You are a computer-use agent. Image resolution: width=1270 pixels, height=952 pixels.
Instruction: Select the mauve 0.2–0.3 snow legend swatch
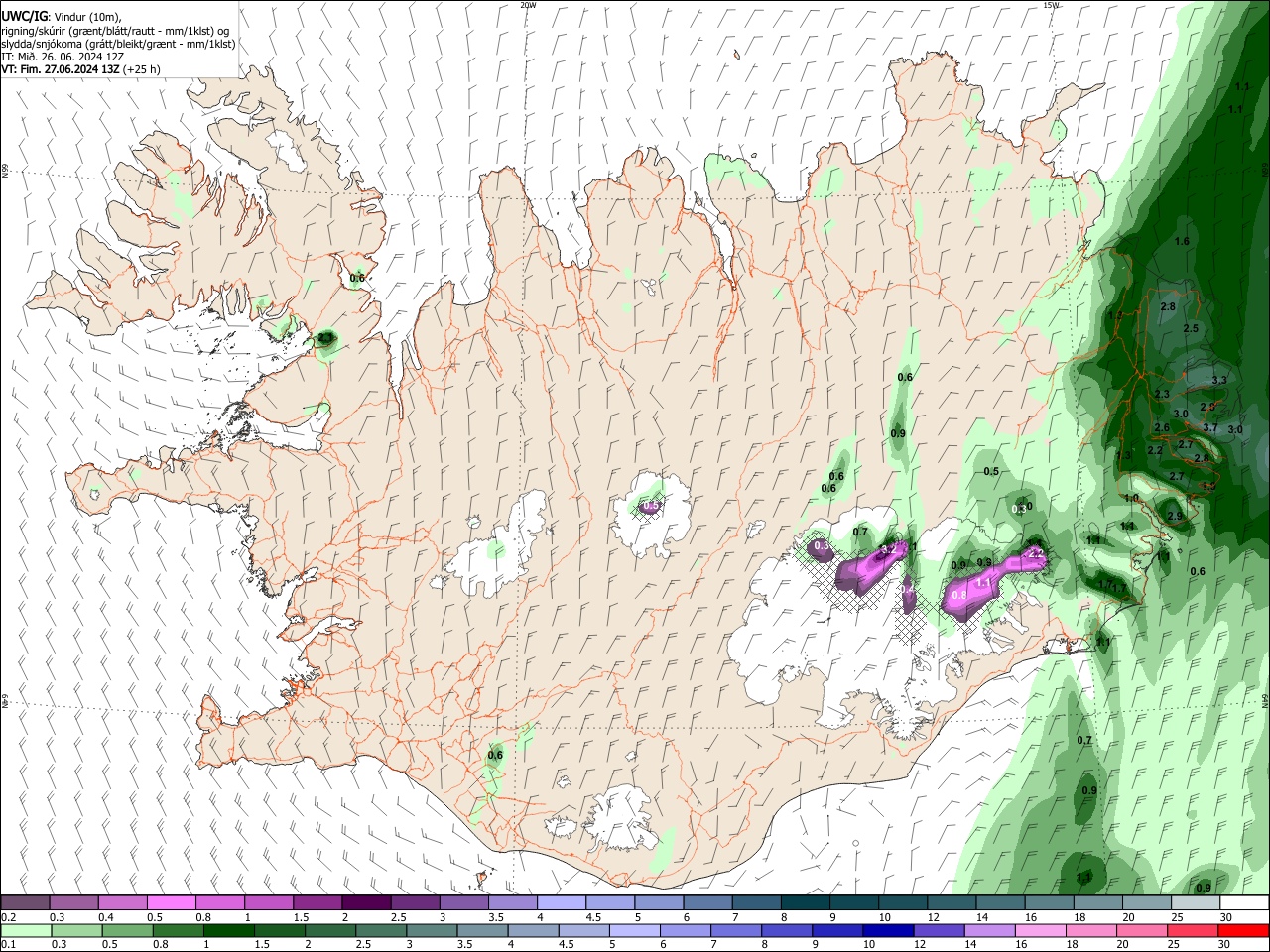26,903
